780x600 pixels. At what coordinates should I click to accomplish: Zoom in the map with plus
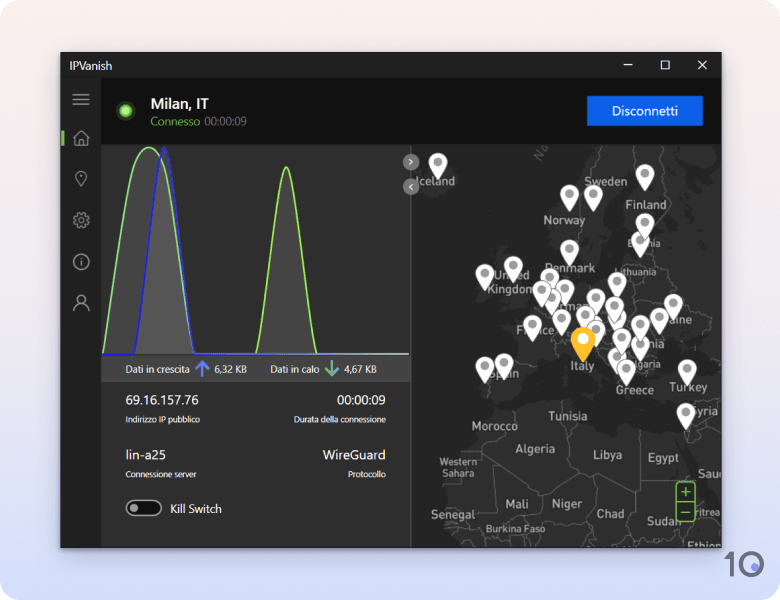coord(685,492)
